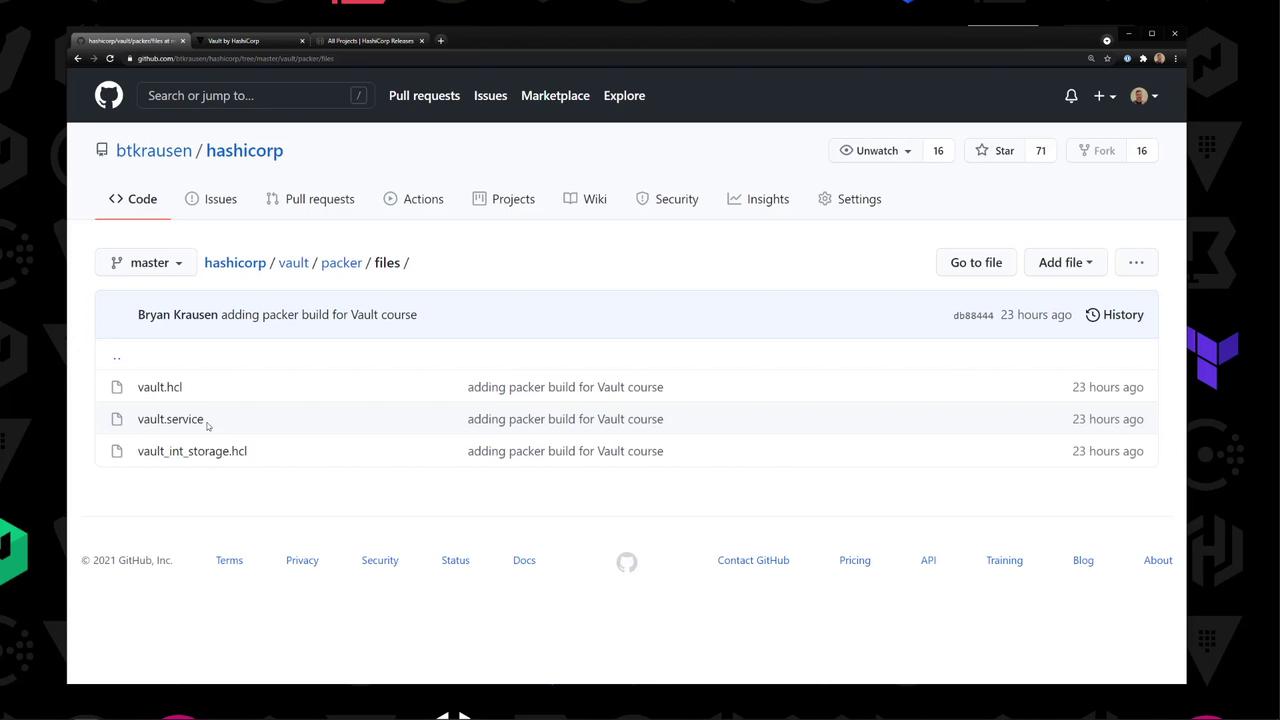This screenshot has height=720, width=1280.
Task: Open the Add file dropdown
Action: (x=1065, y=262)
